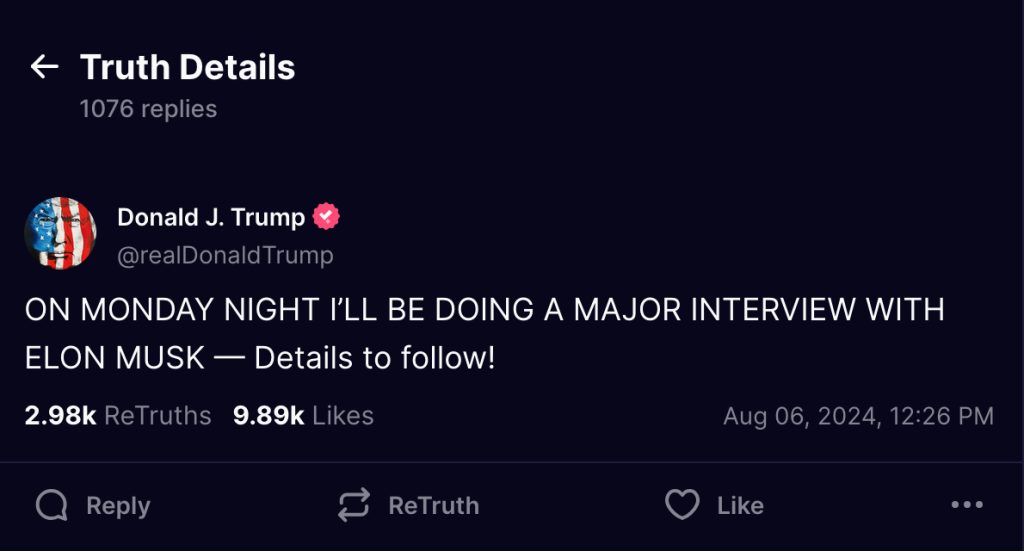Screen dimensions: 1024x551
Task: Open the @realDonaldTrump handle link
Action: click(x=225, y=255)
